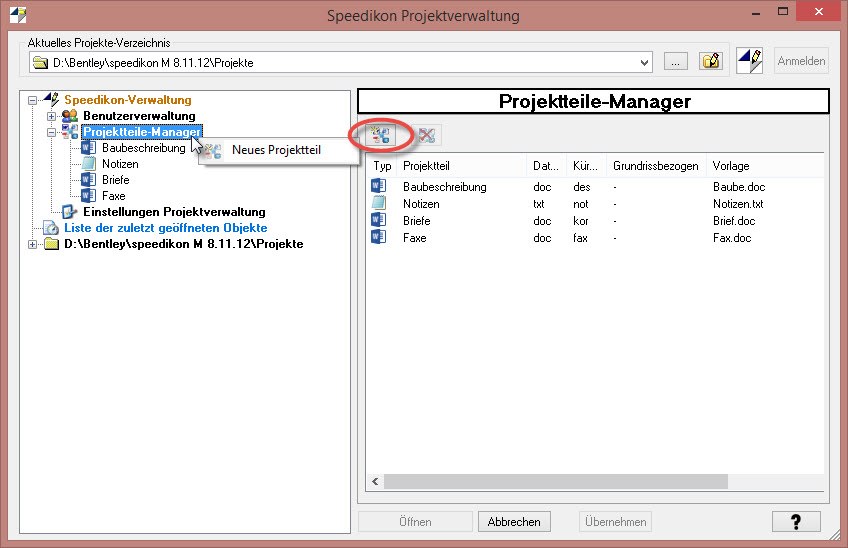
Task: Click the Baube.doc template cell
Action: pos(739,187)
